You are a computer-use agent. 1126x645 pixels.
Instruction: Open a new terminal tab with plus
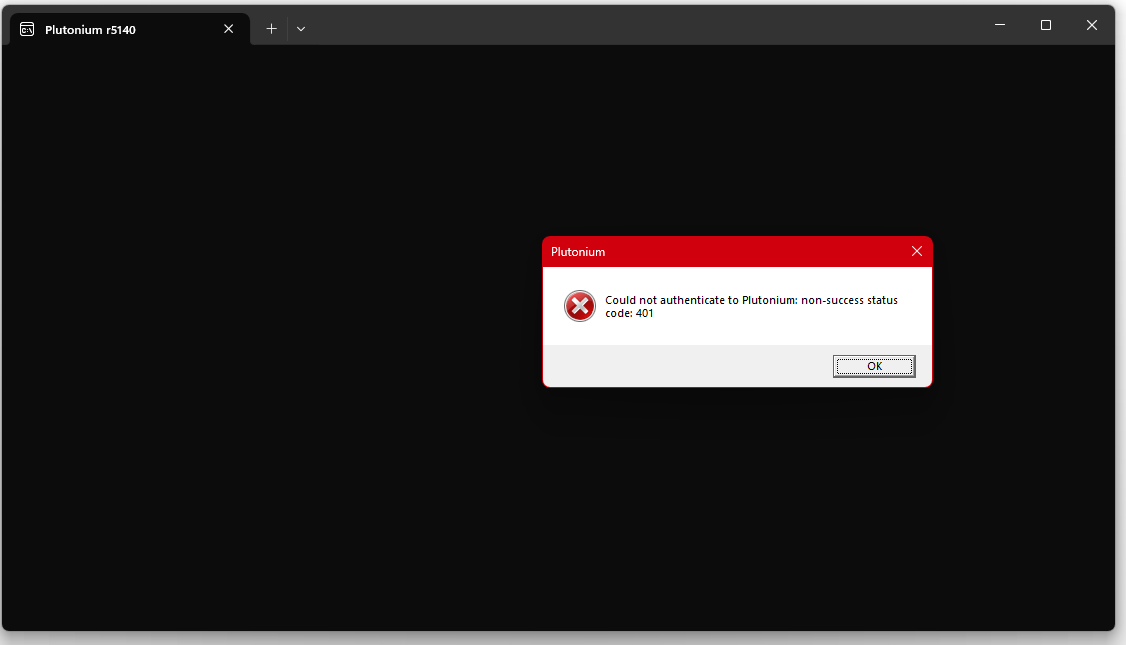click(x=271, y=29)
